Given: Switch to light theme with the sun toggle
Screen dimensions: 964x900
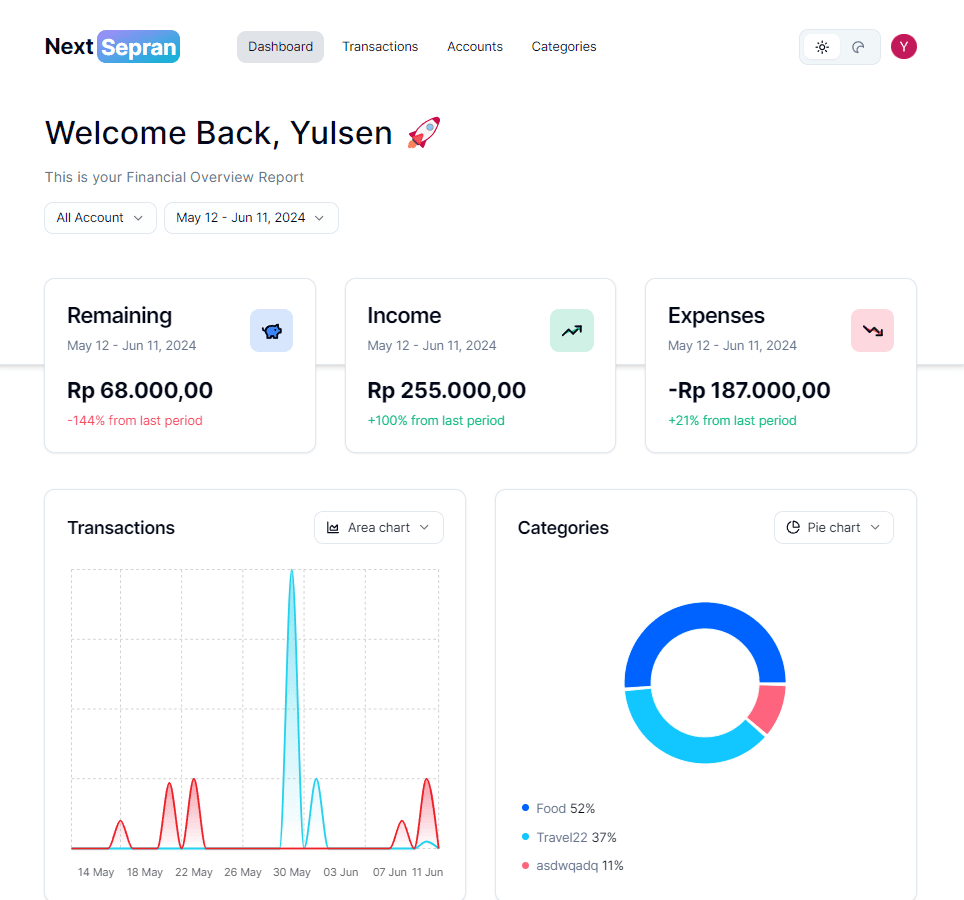Looking at the screenshot, I should click(822, 47).
